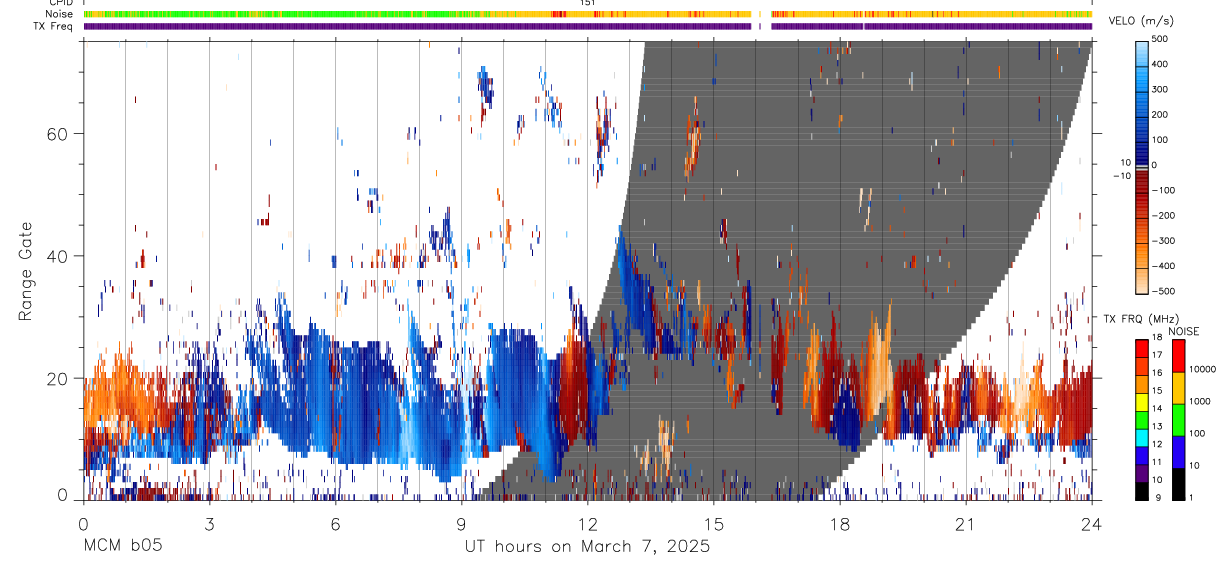Click the '24' hour tick on the time axis
Viewport: 1228px width, 567px height.
(x=1091, y=524)
